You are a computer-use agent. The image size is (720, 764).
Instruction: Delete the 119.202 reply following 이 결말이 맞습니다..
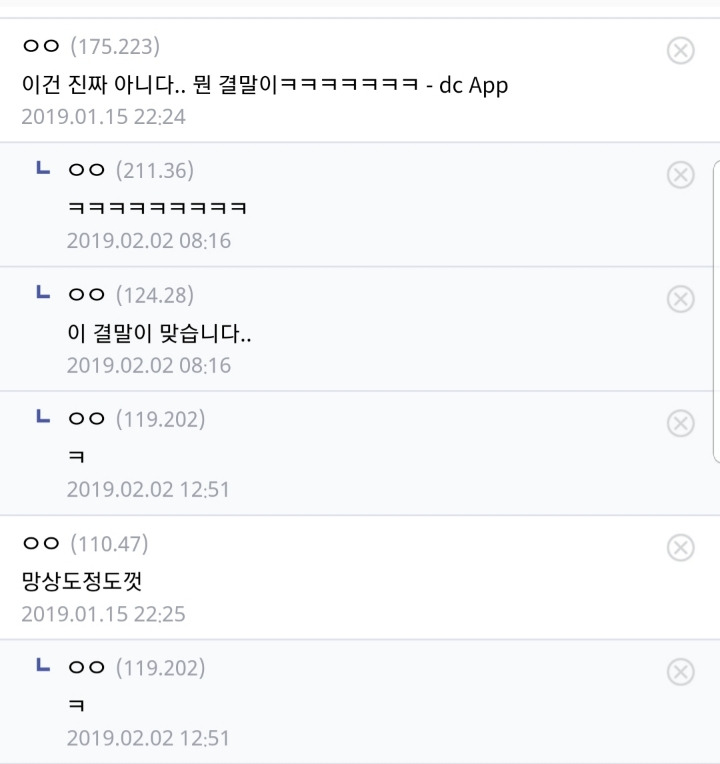click(681, 423)
